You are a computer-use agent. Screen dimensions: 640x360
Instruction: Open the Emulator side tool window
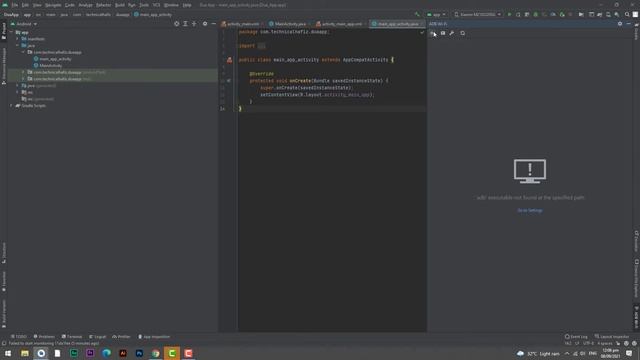coord(636,241)
